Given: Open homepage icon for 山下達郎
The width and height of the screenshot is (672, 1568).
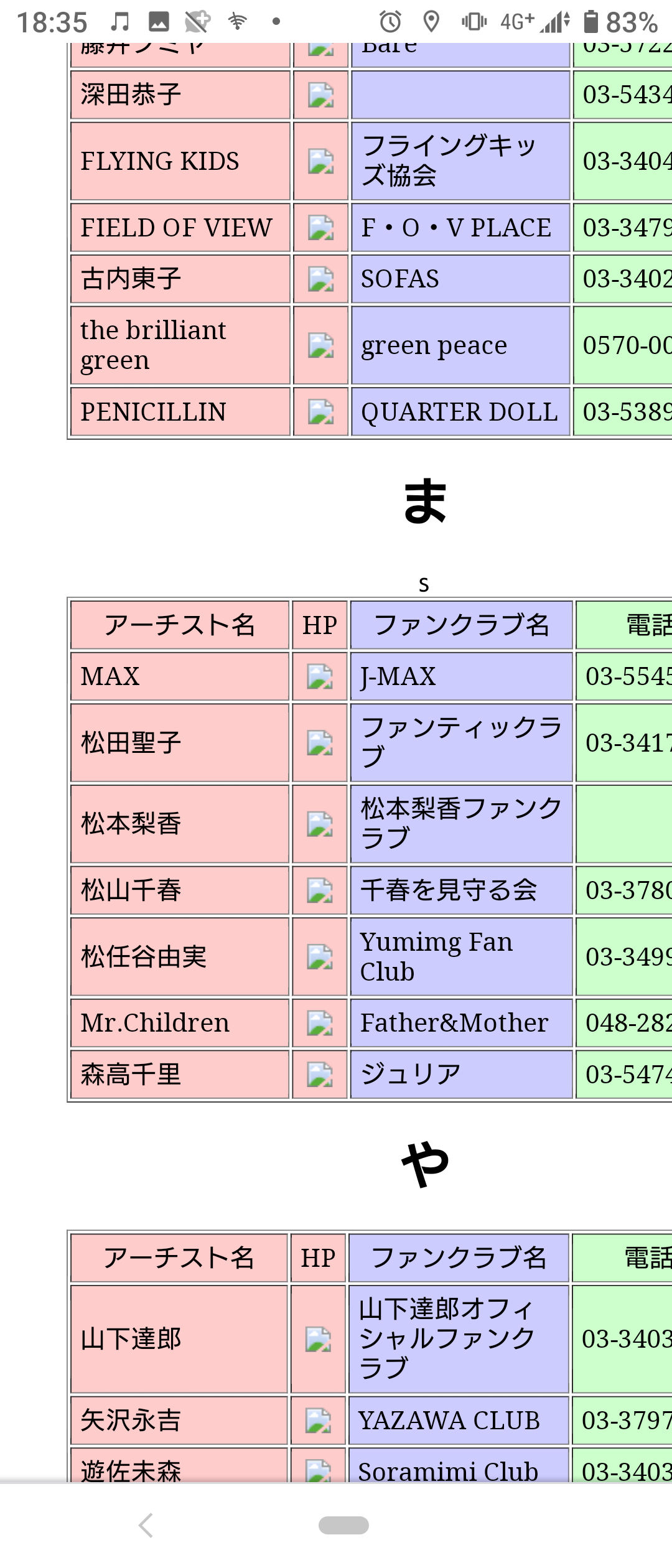Looking at the screenshot, I should 318,1339.
